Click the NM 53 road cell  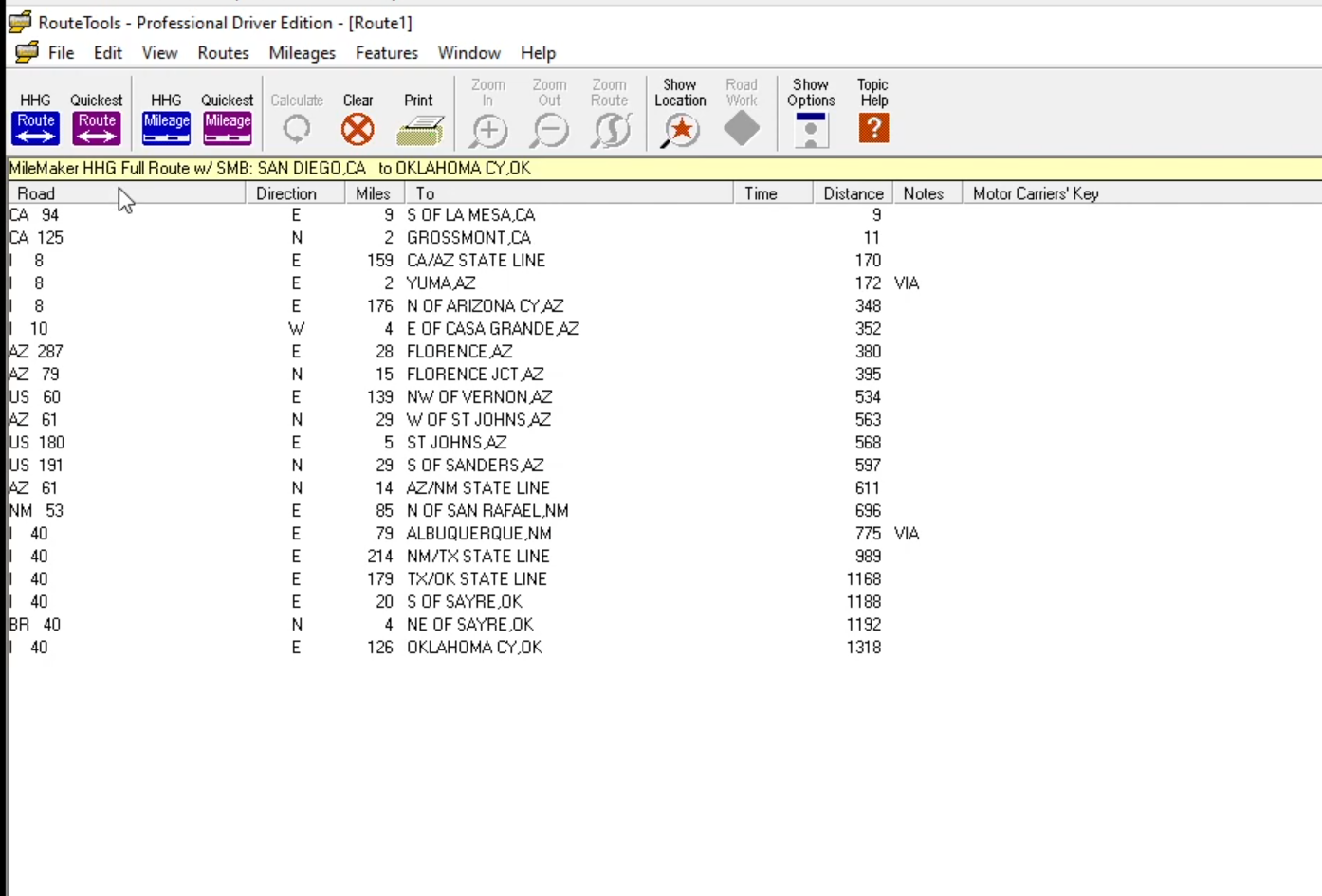36,511
